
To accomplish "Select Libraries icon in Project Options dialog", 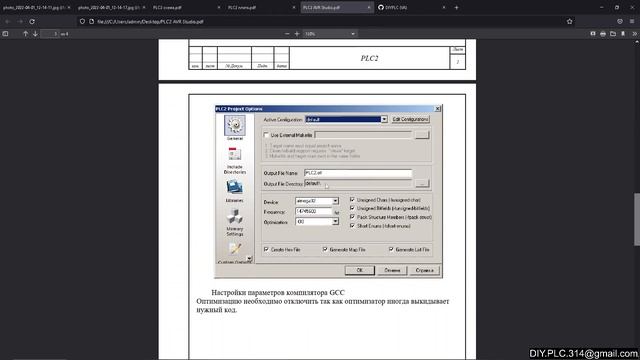I will tap(235, 191).
